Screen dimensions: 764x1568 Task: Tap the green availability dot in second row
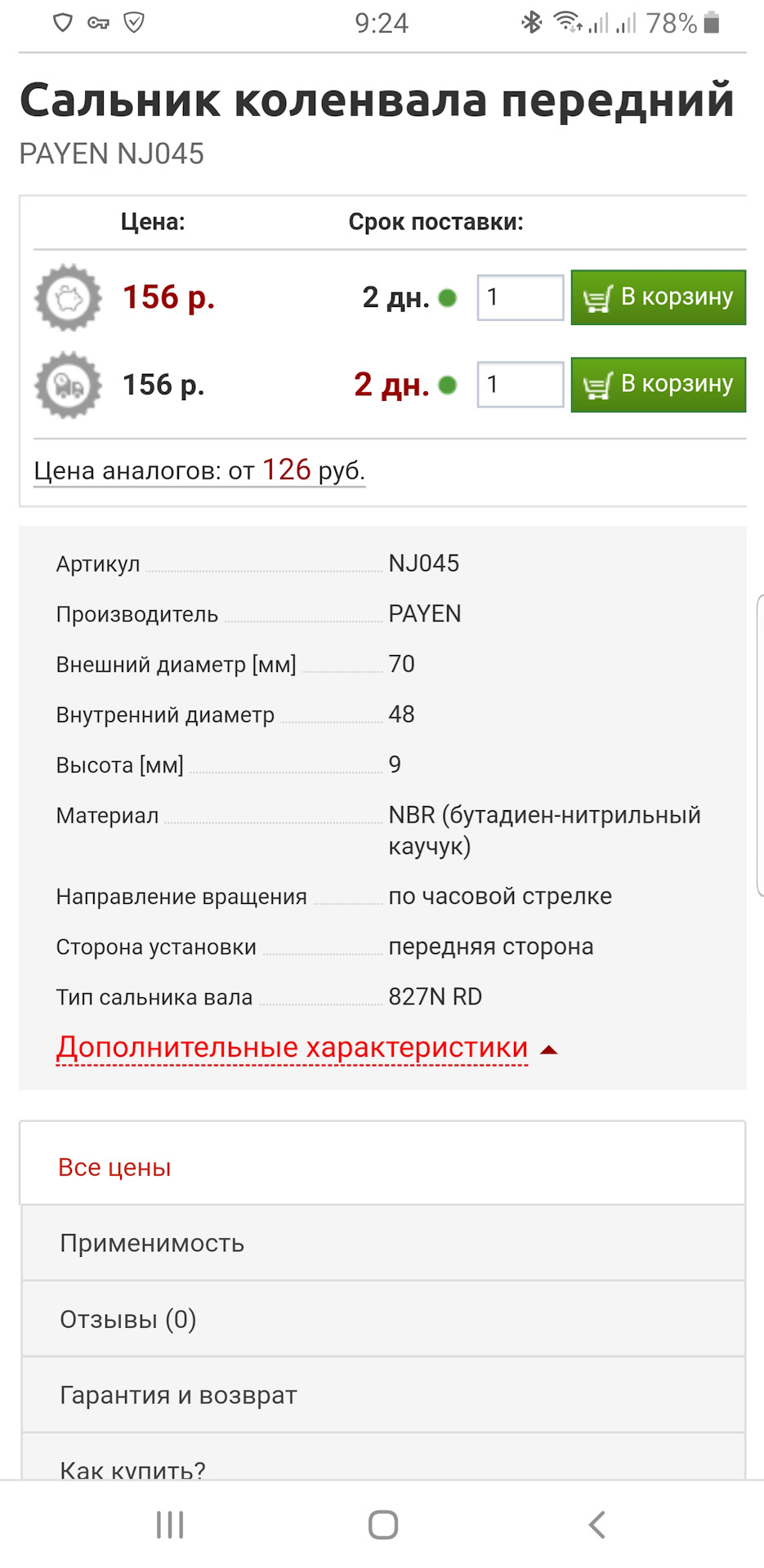click(x=448, y=385)
